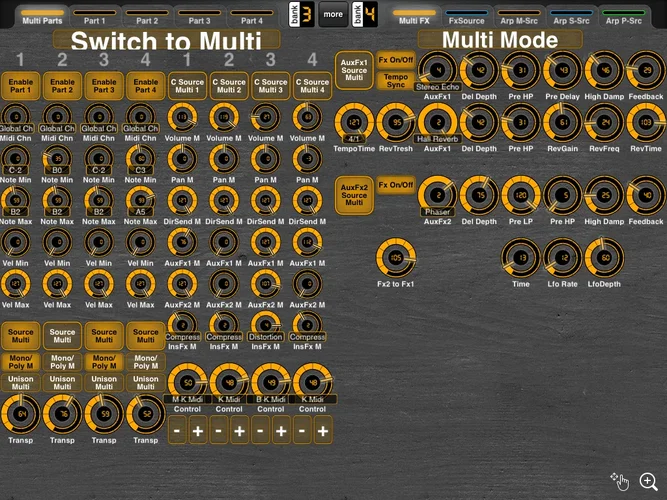Viewport: 667px width, 500px height.
Task: Toggle AuxFx1 Source Multi button
Action: pyautogui.click(x=354, y=71)
